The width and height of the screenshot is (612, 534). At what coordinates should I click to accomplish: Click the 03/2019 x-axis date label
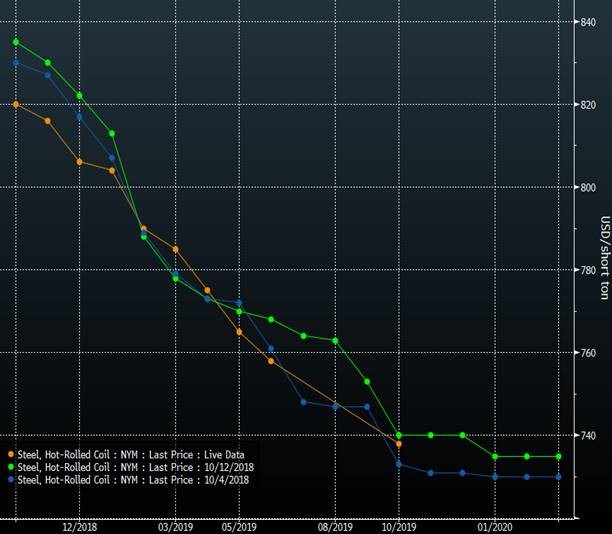(175, 526)
